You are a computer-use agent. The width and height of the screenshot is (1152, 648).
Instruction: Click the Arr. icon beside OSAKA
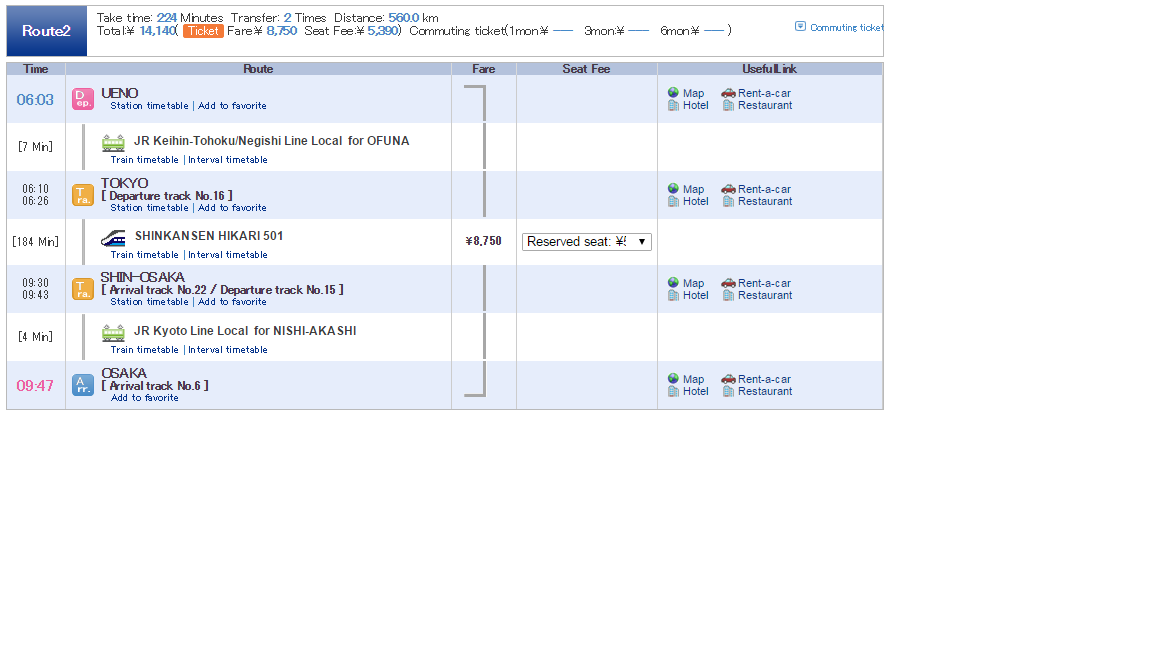pyautogui.click(x=83, y=385)
